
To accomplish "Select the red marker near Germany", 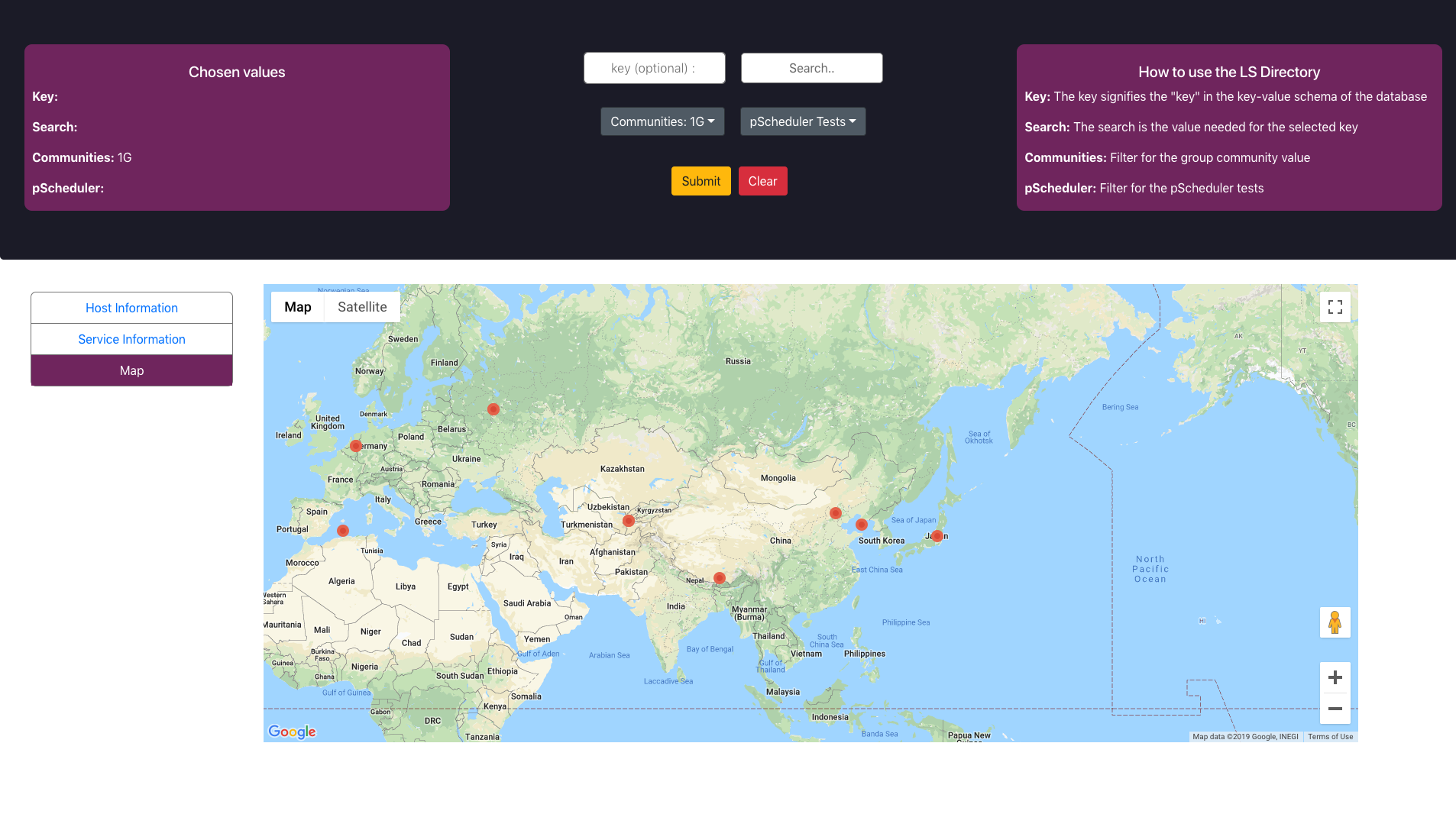I will pos(356,445).
